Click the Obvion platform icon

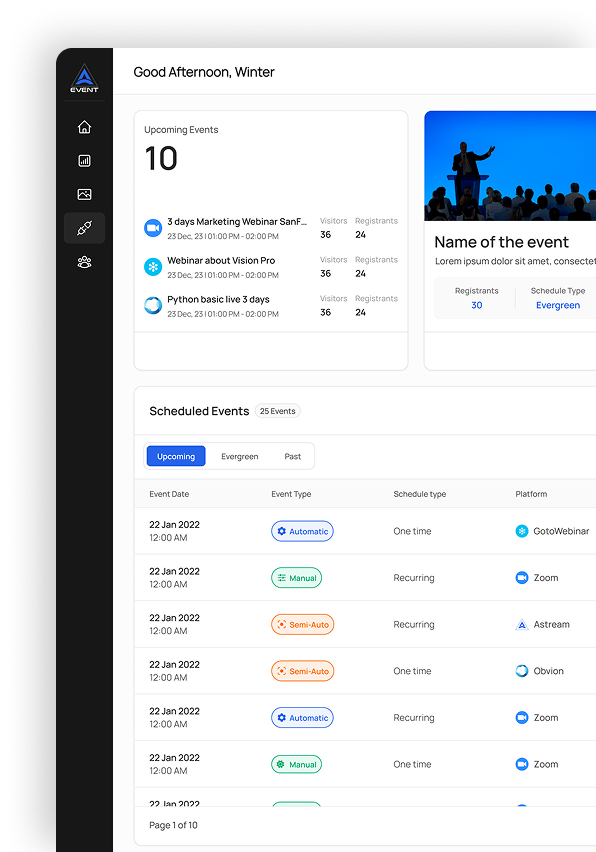pyautogui.click(x=522, y=671)
